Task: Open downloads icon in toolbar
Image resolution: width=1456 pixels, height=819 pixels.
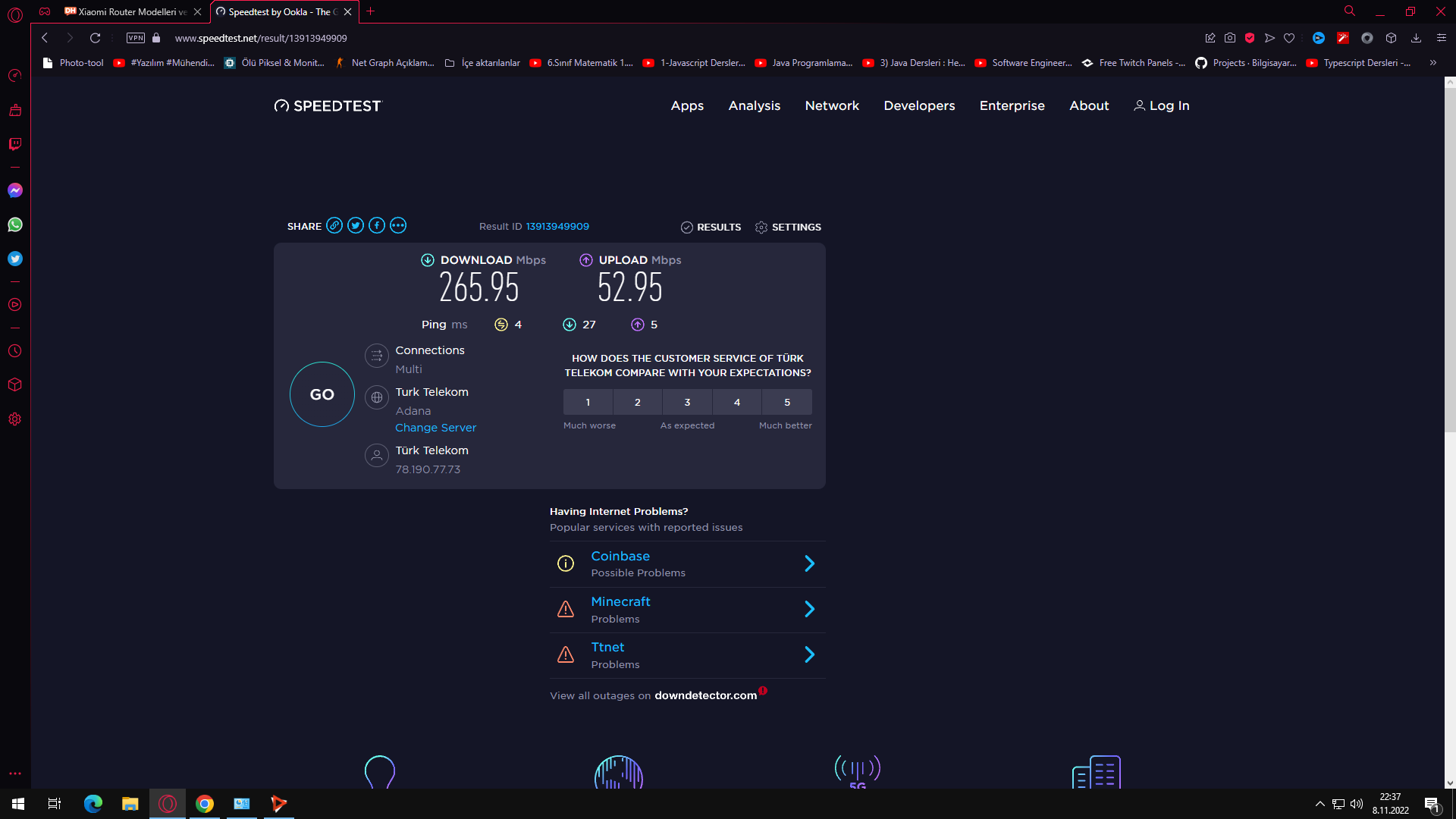Action: [x=1416, y=38]
